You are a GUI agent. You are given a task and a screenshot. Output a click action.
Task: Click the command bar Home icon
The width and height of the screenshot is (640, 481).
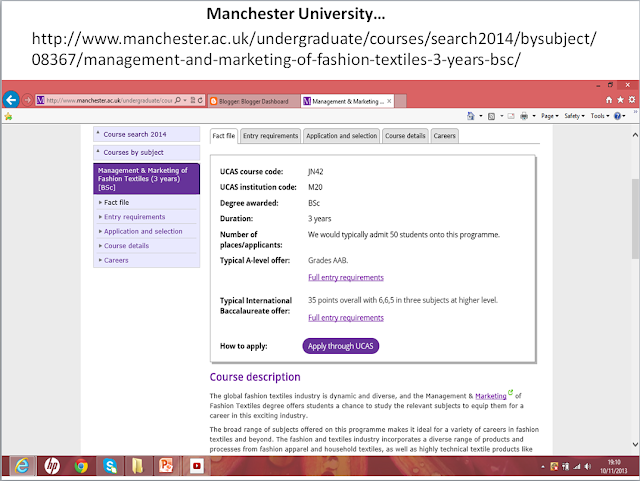[x=471, y=116]
